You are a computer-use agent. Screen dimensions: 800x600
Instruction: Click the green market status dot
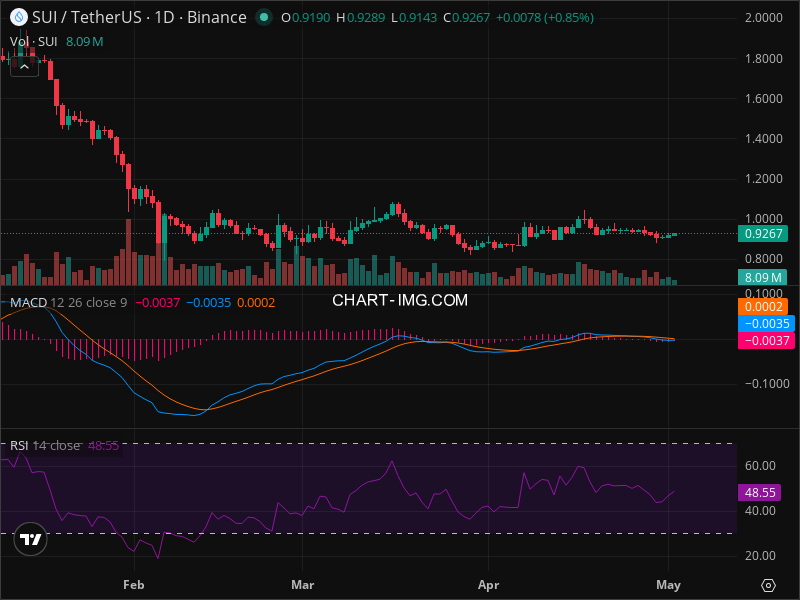264,17
